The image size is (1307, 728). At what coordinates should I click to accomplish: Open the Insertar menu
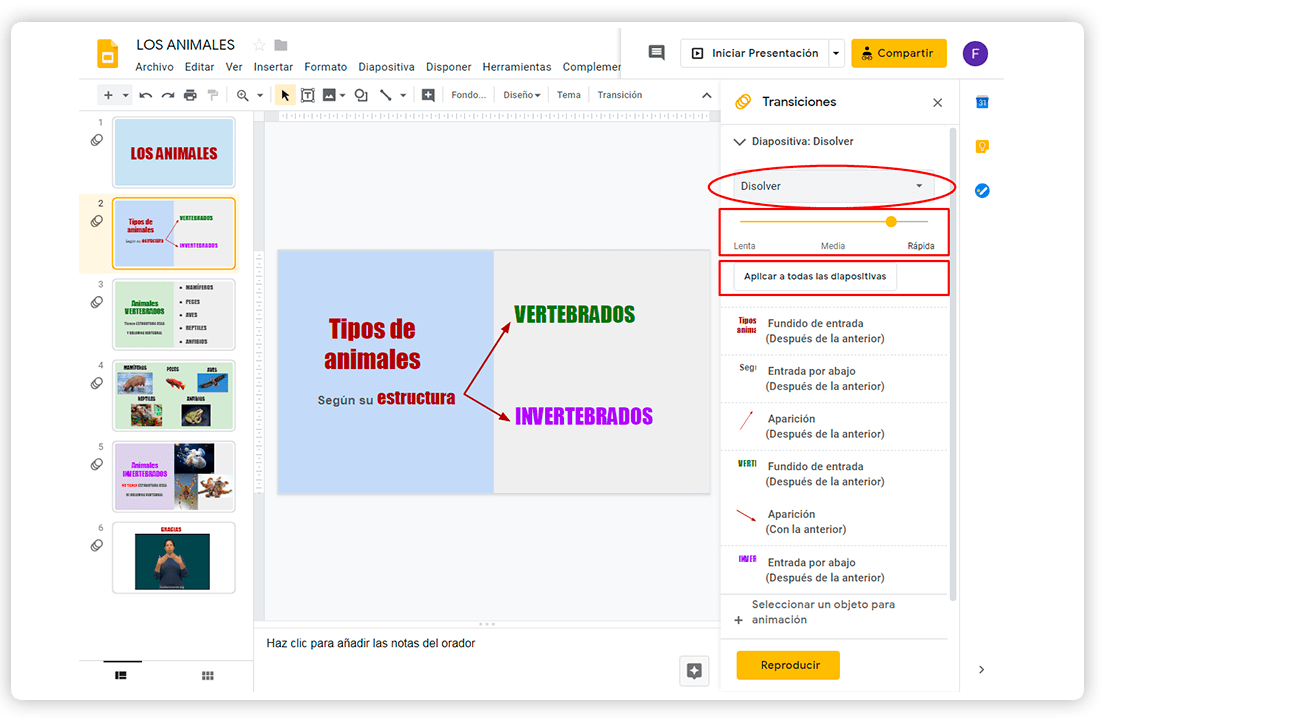pyautogui.click(x=273, y=67)
